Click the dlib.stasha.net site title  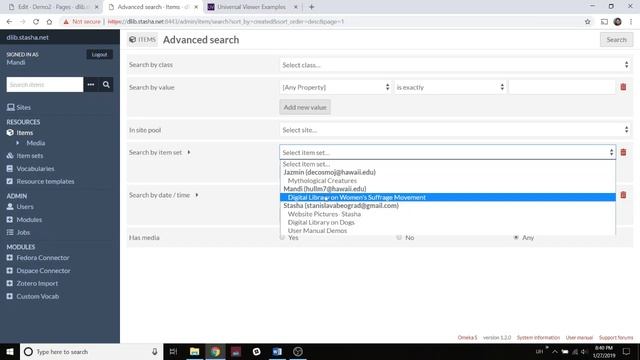tap(27, 37)
